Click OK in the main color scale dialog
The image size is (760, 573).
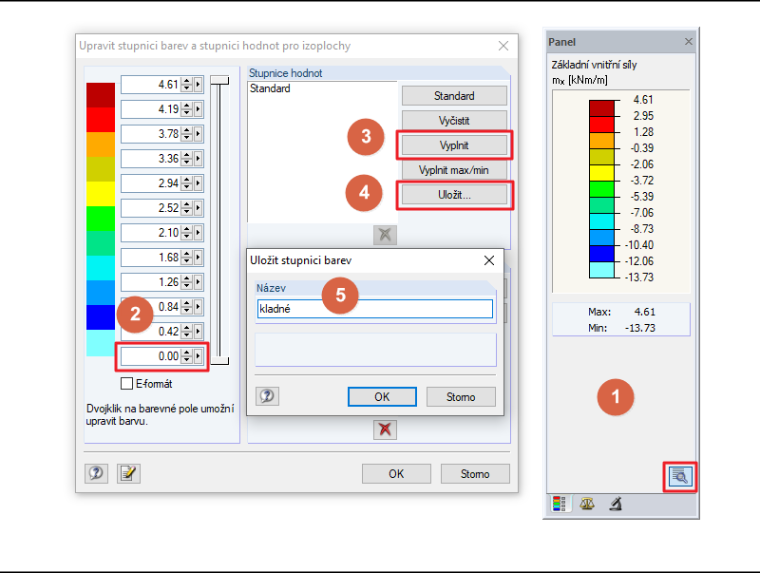coord(396,474)
